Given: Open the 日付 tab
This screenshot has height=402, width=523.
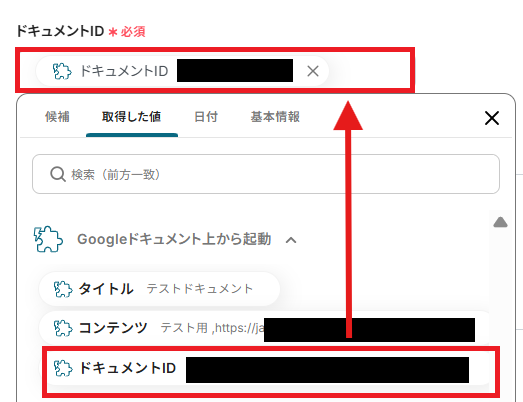Looking at the screenshot, I should [x=206, y=117].
